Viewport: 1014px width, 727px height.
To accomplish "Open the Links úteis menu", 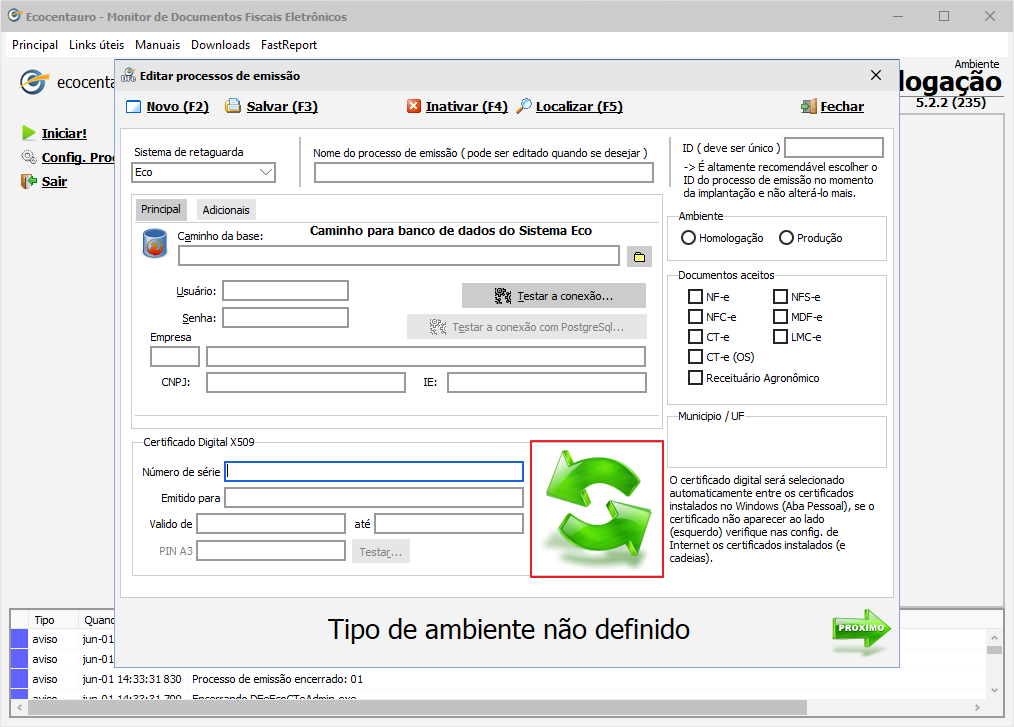I will pos(97,45).
